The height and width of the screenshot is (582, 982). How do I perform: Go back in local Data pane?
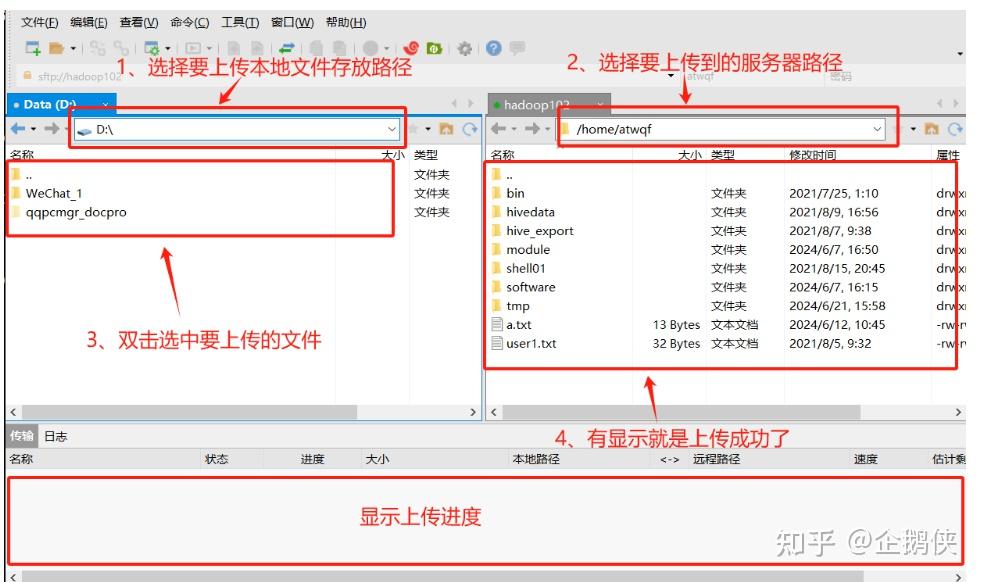coord(18,128)
